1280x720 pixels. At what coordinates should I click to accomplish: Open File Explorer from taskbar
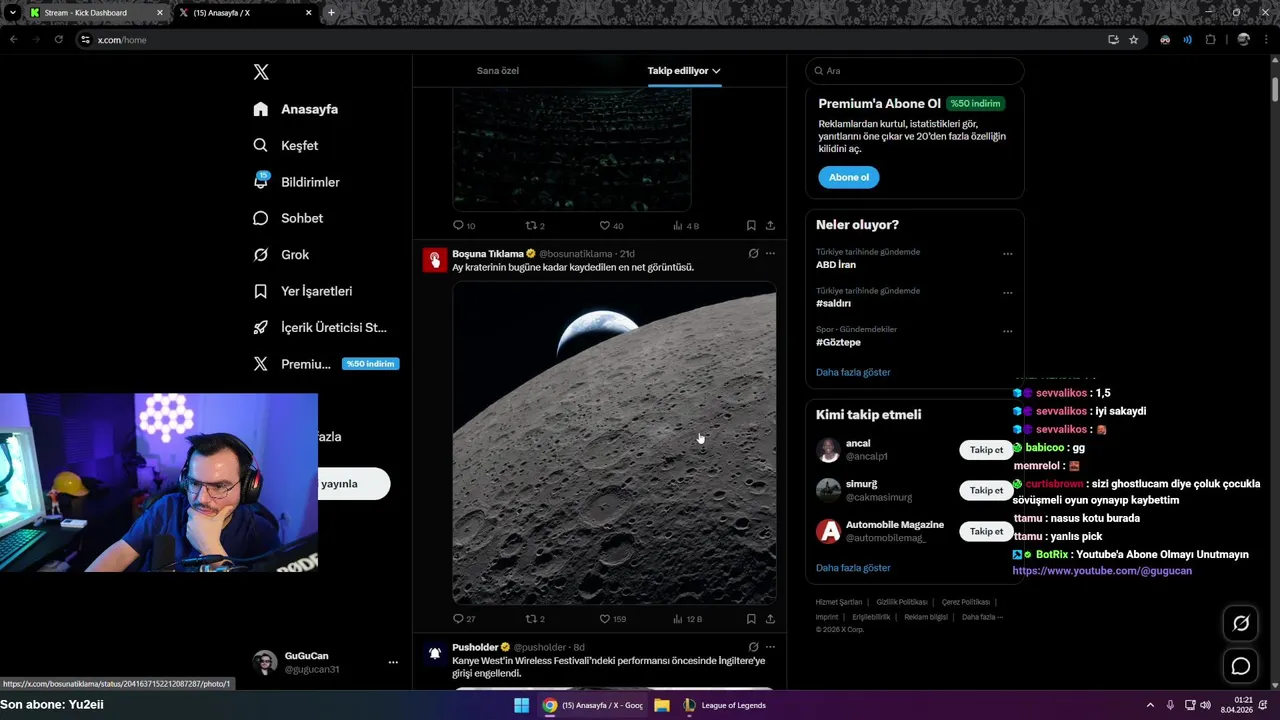[x=662, y=705]
